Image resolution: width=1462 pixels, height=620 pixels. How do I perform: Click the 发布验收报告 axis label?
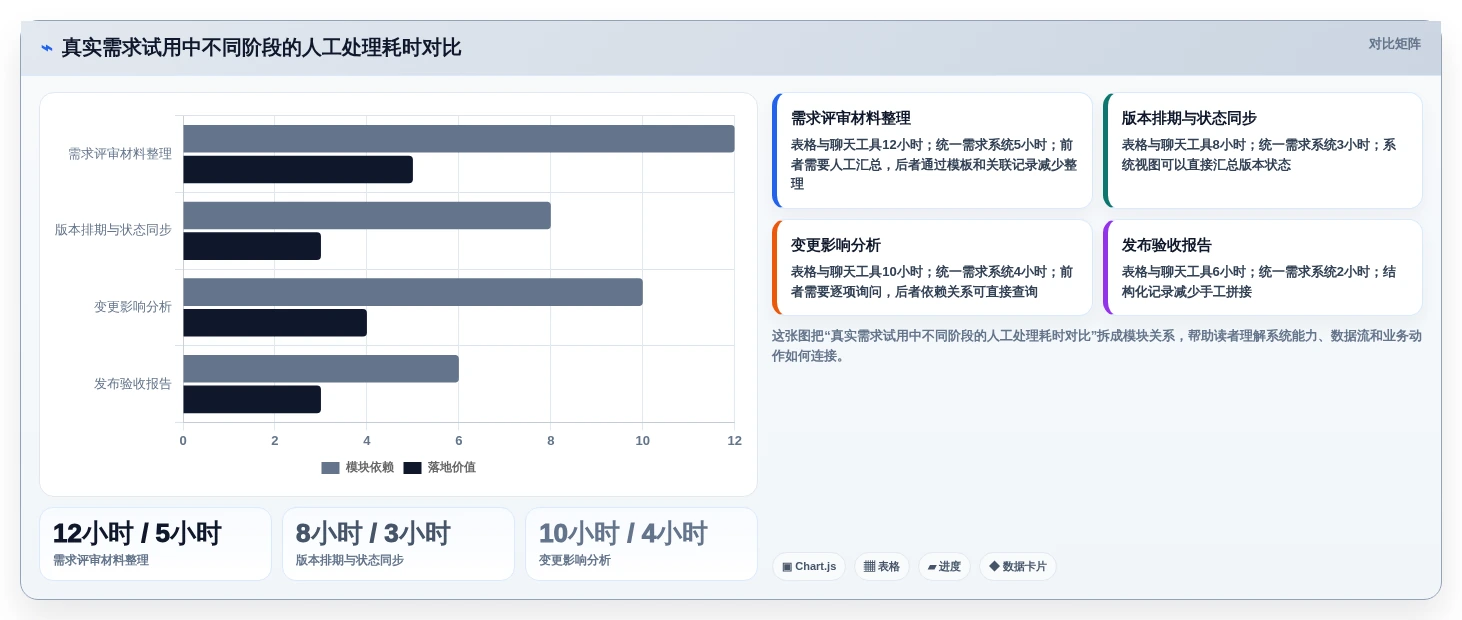[x=133, y=384]
